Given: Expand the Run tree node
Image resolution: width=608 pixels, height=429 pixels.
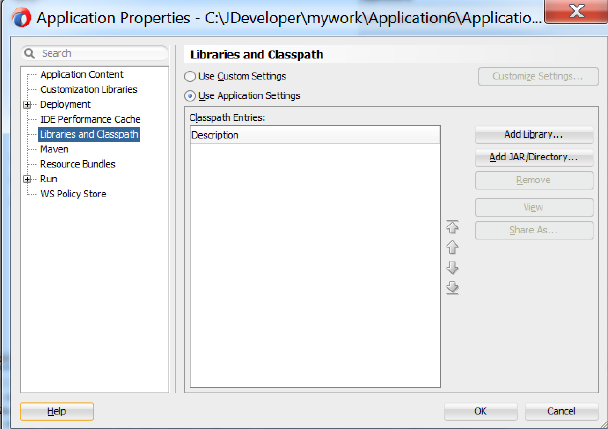Looking at the screenshot, I should [27, 179].
